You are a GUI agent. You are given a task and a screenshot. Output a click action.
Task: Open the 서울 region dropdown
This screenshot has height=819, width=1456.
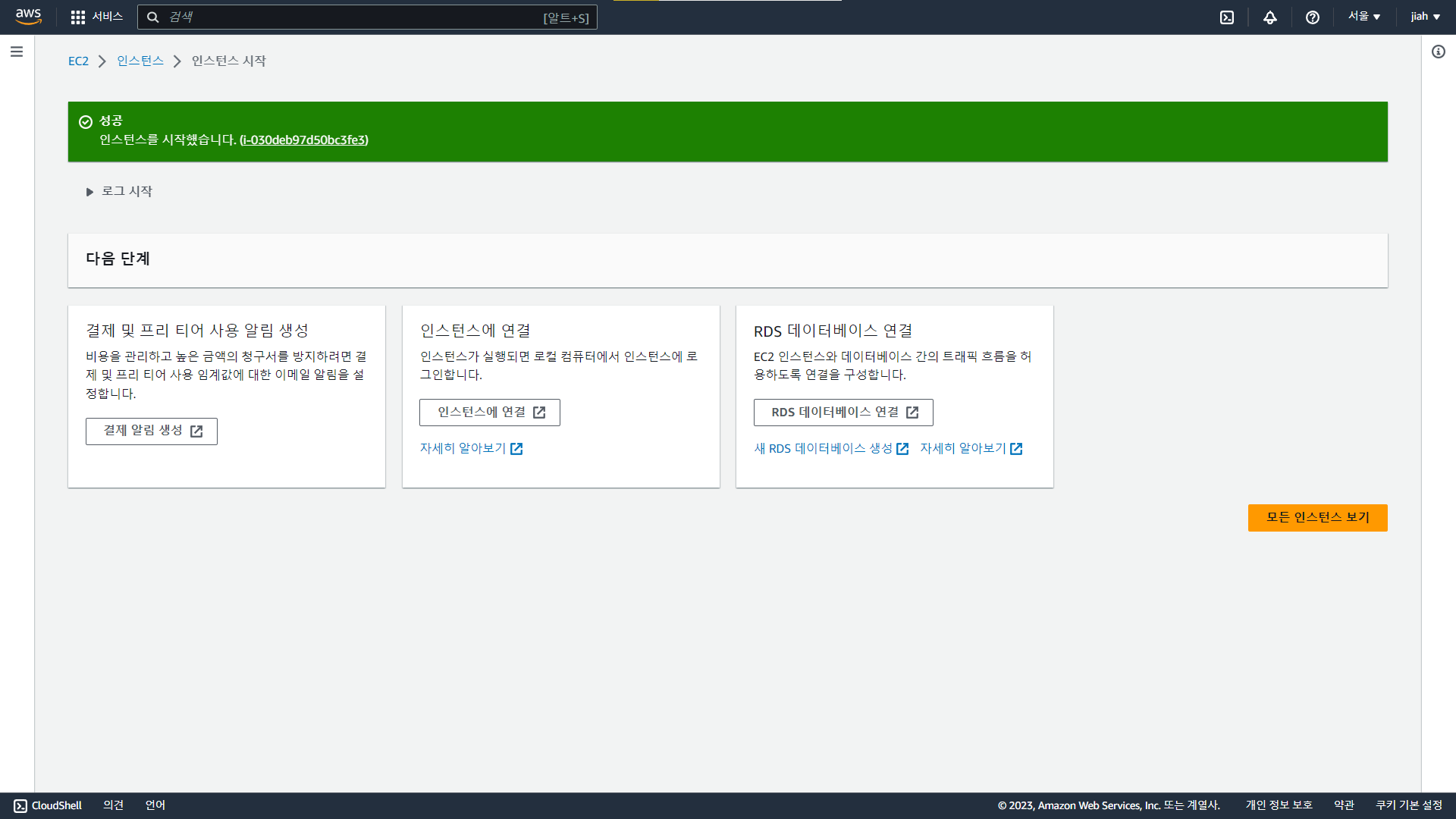click(x=1363, y=17)
